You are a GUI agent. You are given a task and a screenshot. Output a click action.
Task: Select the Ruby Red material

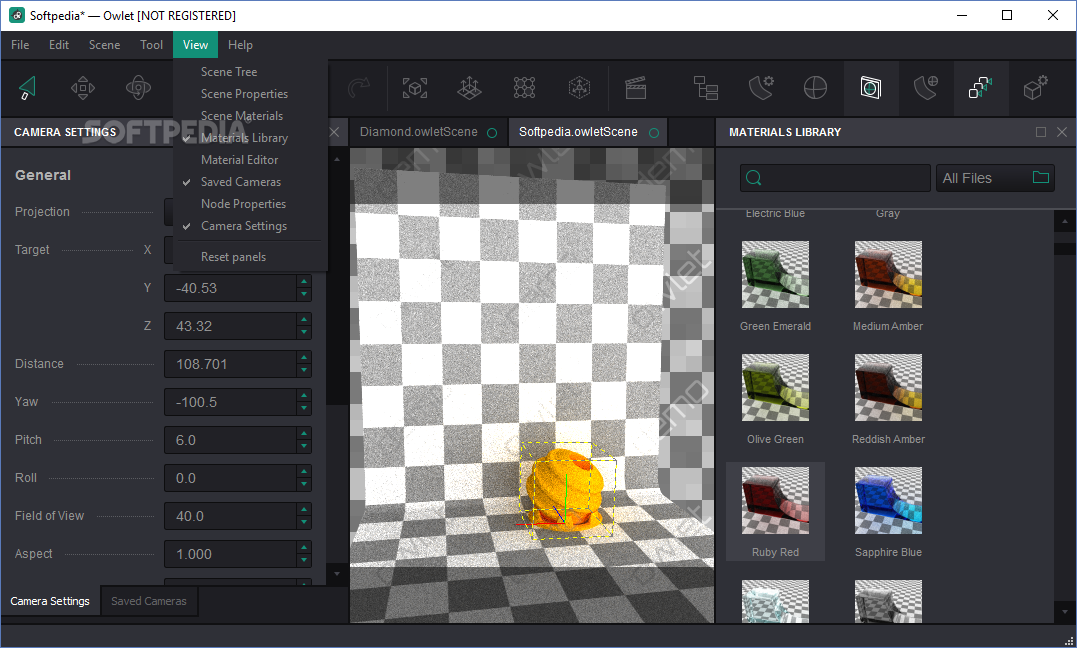coord(775,512)
